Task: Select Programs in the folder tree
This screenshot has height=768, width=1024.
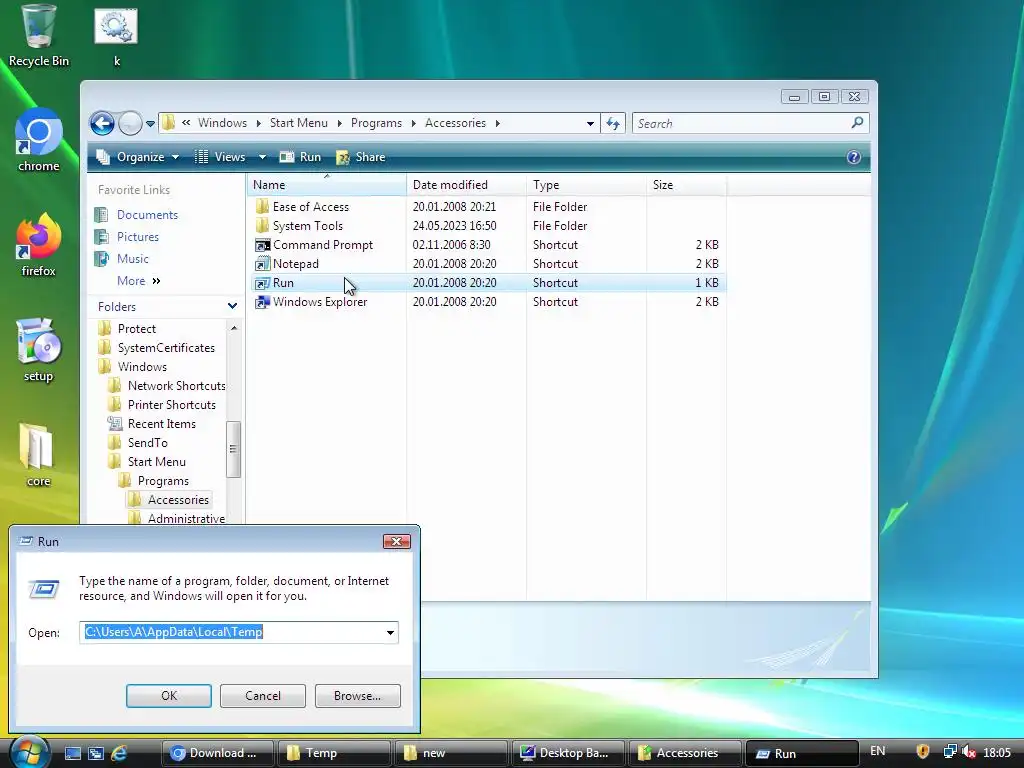Action: pos(163,480)
